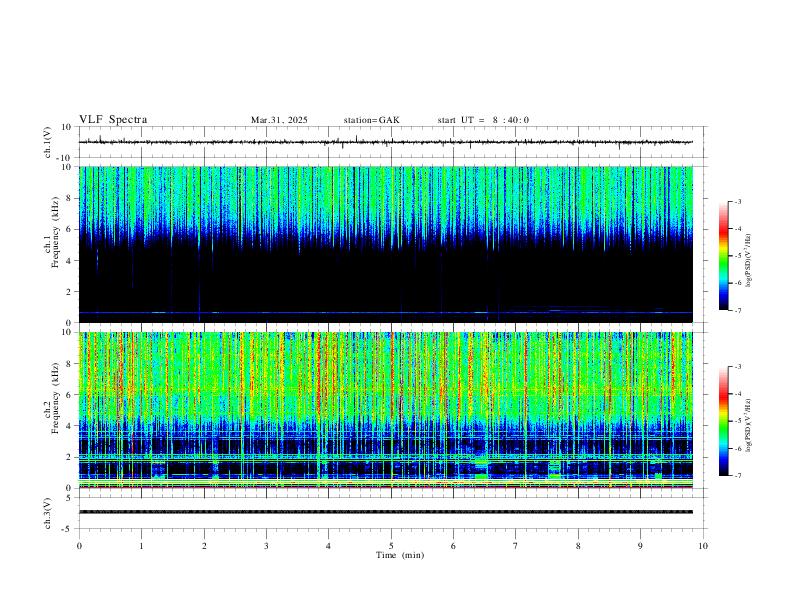Click the lower PSD color scale bar
This screenshot has width=792, height=612.
[x=723, y=421]
